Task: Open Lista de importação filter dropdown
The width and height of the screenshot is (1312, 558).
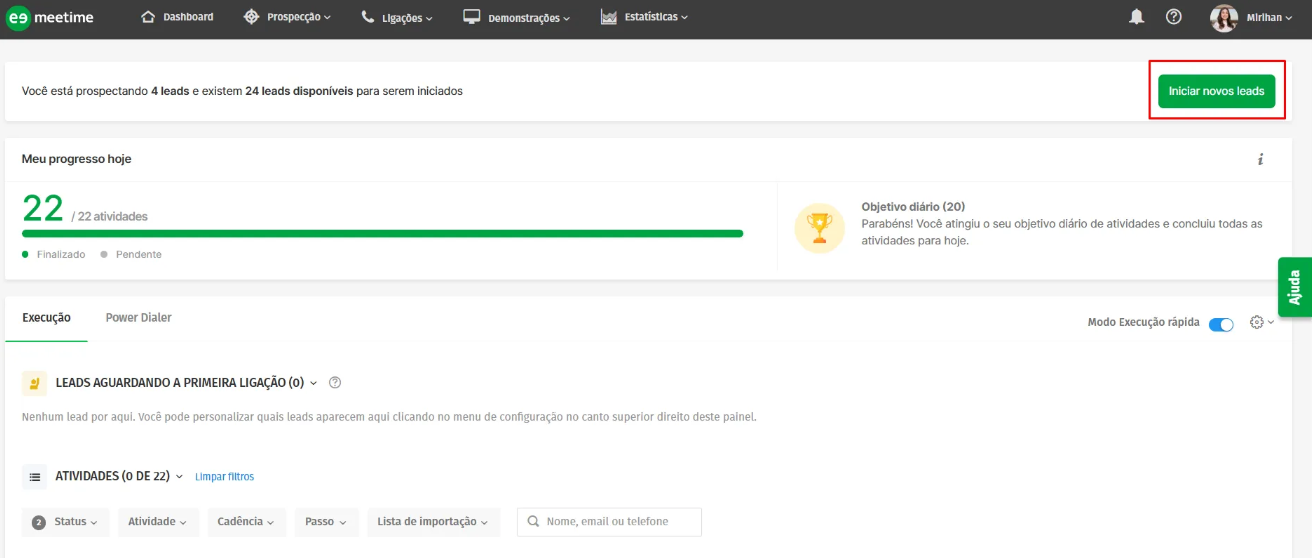Action: point(433,522)
